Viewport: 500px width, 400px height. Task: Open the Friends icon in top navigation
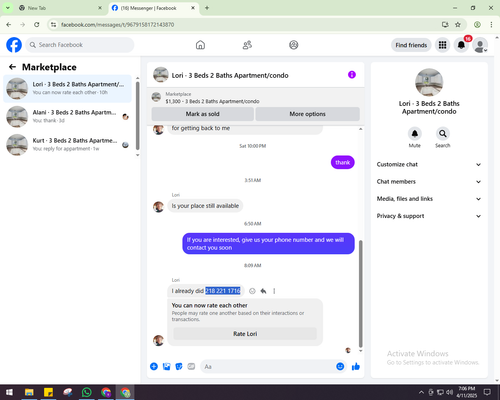[247, 45]
